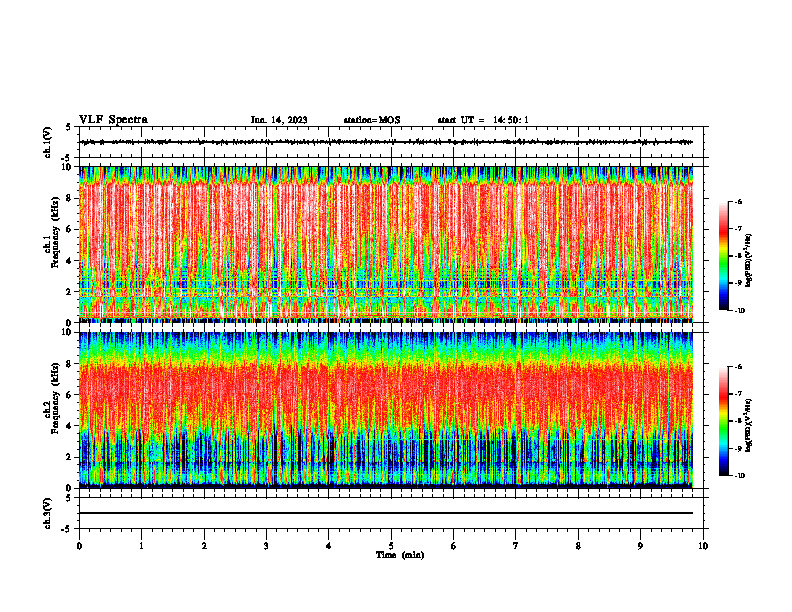Click time axis tick label "5" near the Time (min) label
This screenshot has height=612, width=792.
[391, 546]
